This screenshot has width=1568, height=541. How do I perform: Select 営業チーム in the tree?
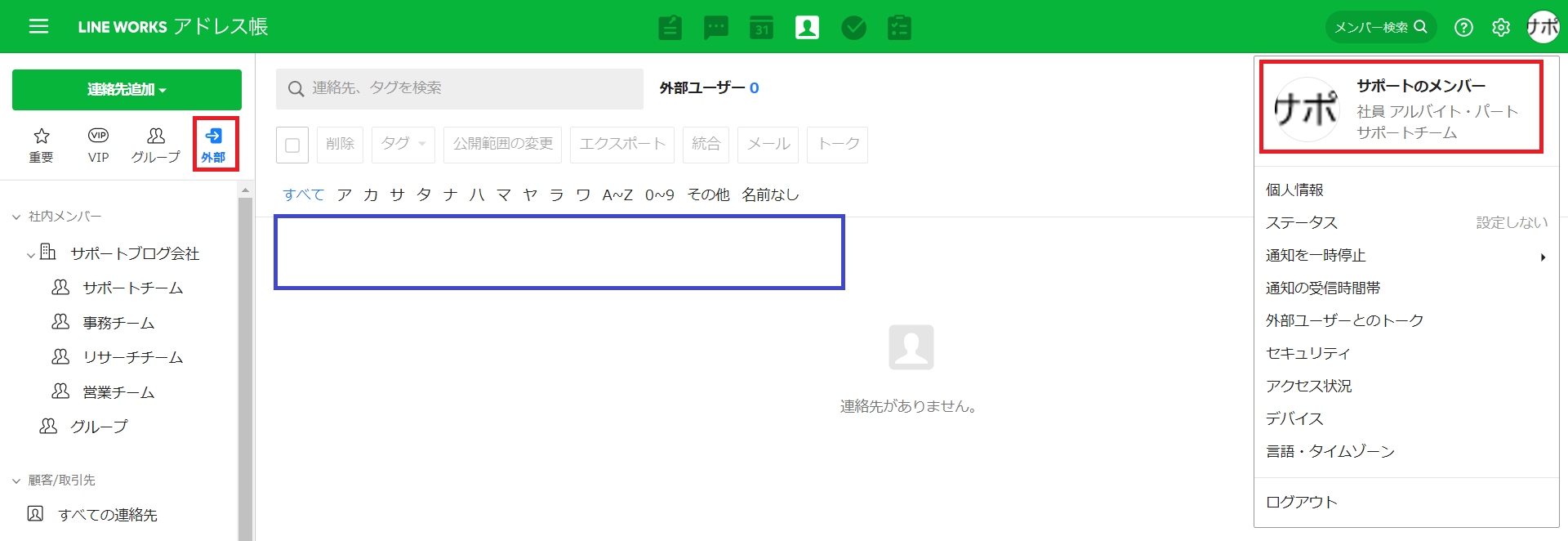tap(118, 392)
